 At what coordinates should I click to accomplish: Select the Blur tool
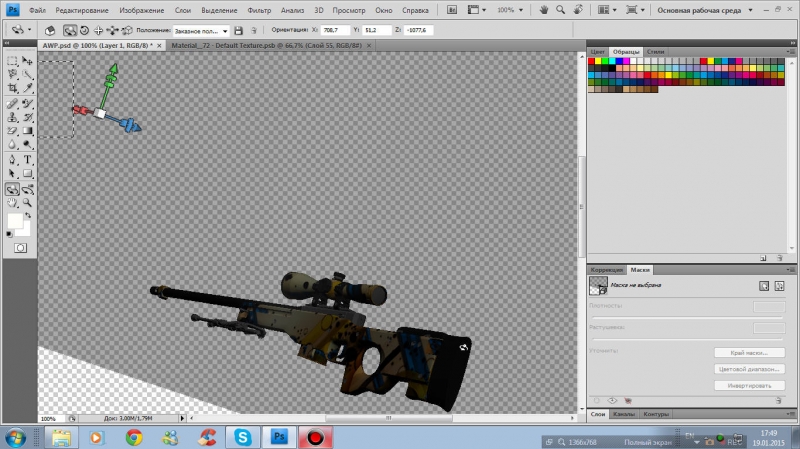(x=12, y=144)
